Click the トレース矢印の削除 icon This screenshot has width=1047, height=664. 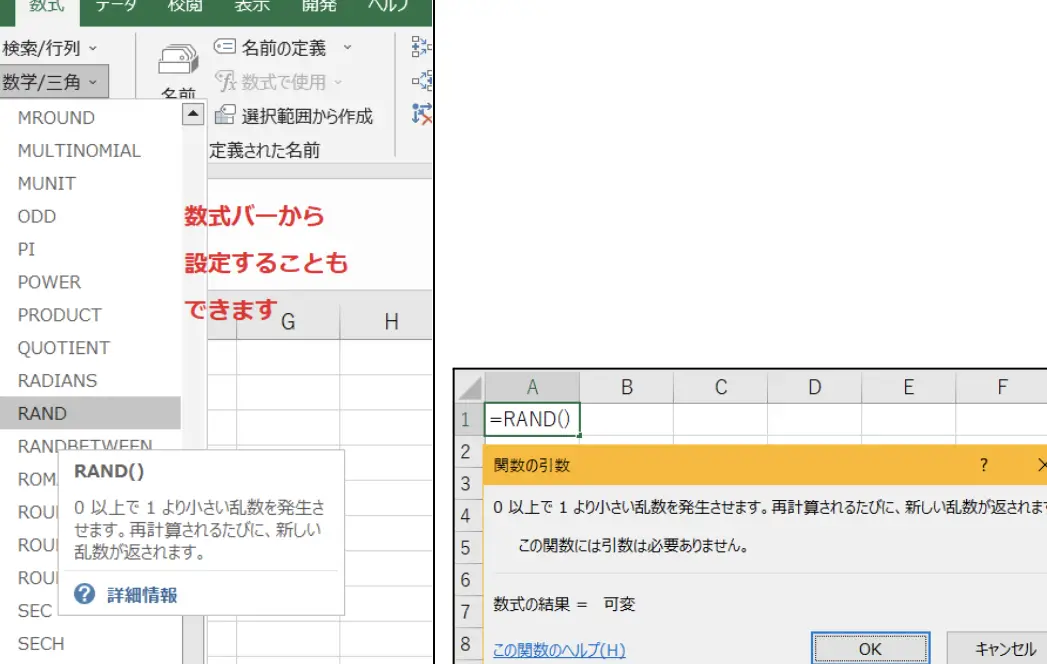pyautogui.click(x=423, y=113)
